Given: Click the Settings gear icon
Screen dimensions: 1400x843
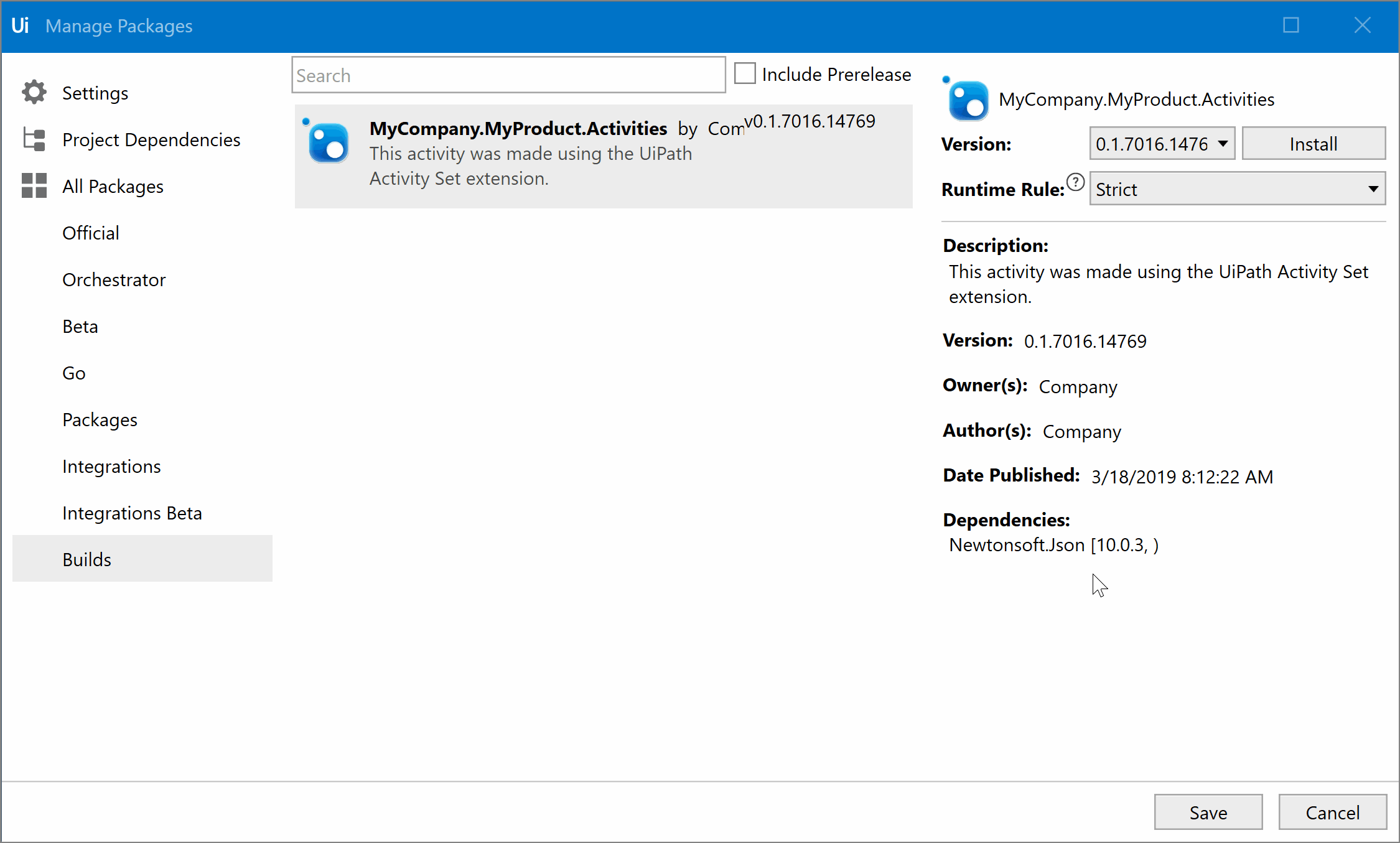Looking at the screenshot, I should tap(34, 91).
